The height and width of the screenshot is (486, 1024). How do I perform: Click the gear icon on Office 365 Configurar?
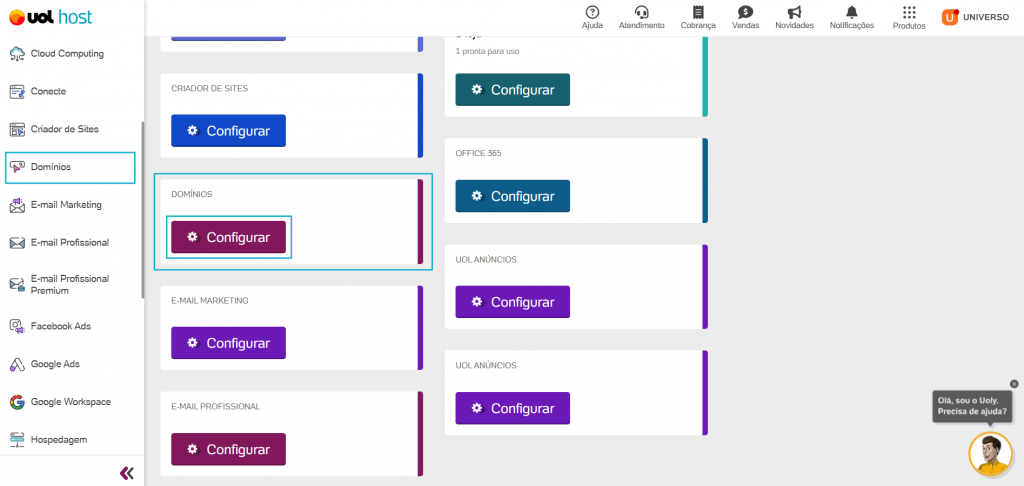(x=477, y=195)
